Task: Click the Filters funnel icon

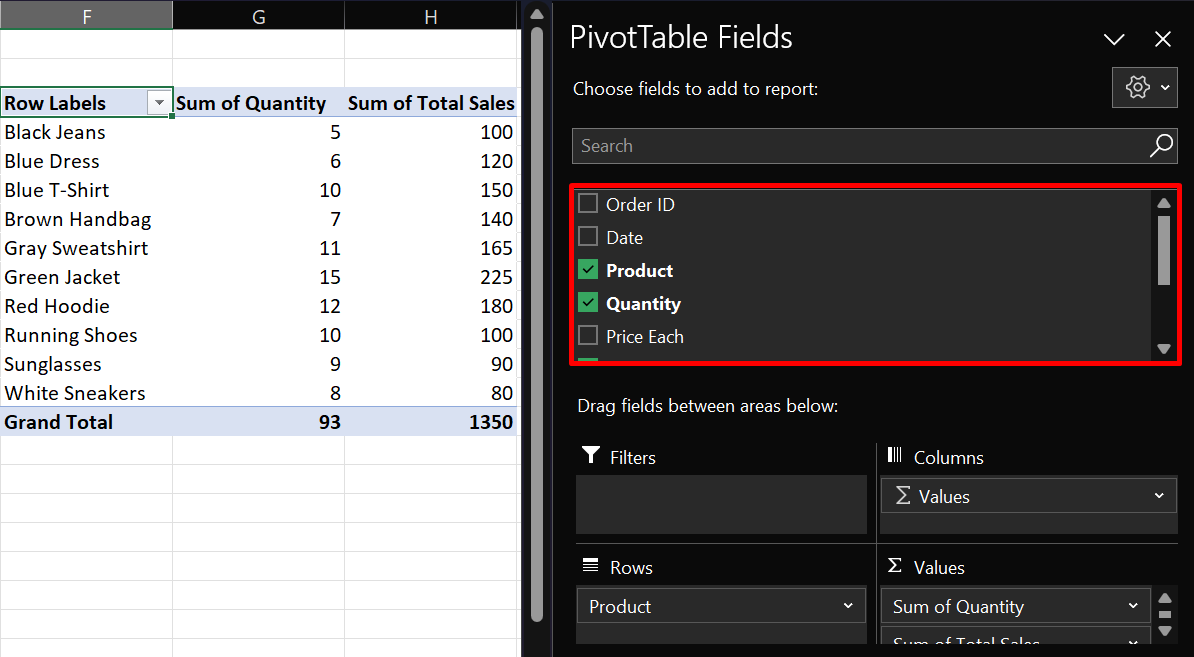Action: pos(592,456)
